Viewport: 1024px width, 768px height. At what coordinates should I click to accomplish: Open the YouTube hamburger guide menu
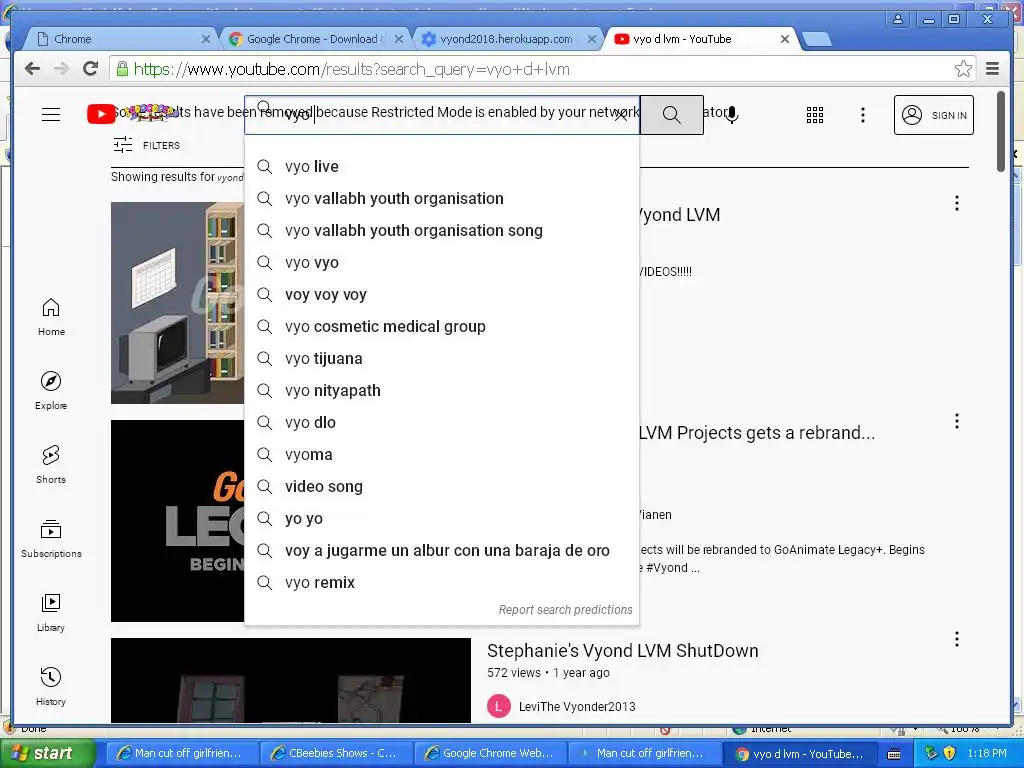51,114
